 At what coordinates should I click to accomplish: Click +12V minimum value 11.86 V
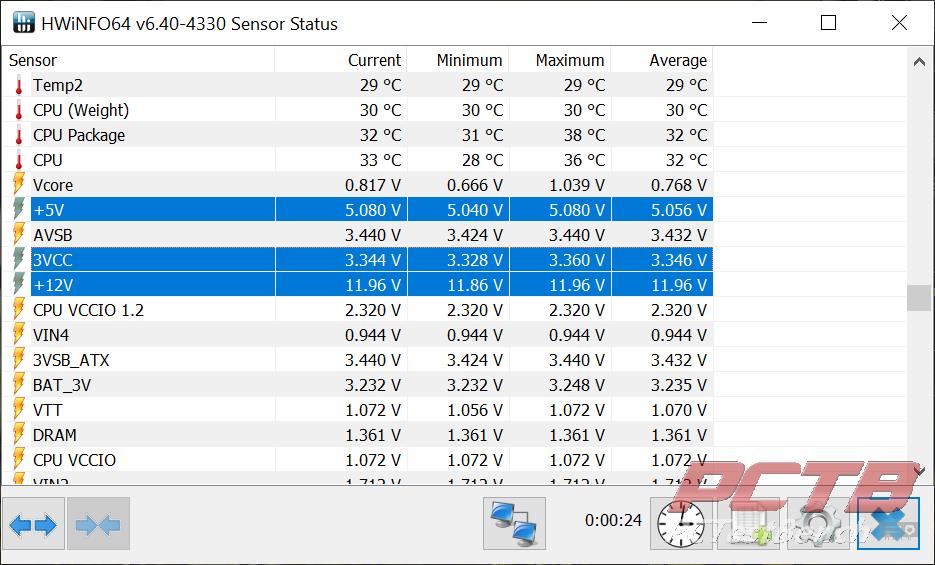(x=475, y=285)
